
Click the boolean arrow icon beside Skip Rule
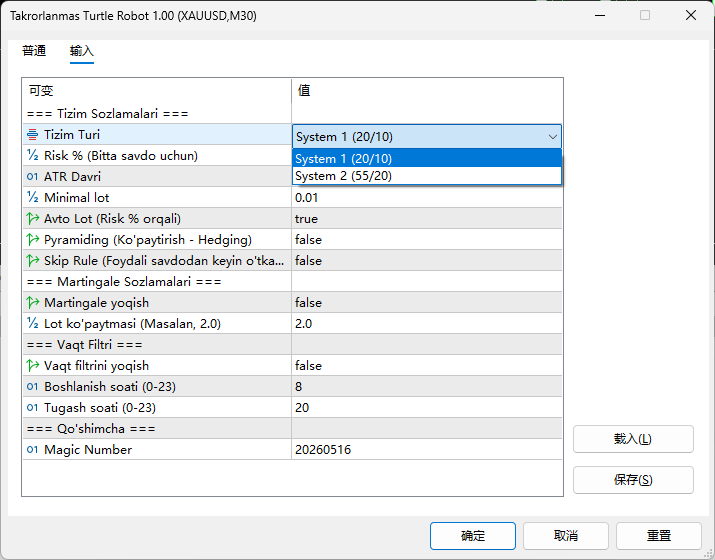coord(32,260)
